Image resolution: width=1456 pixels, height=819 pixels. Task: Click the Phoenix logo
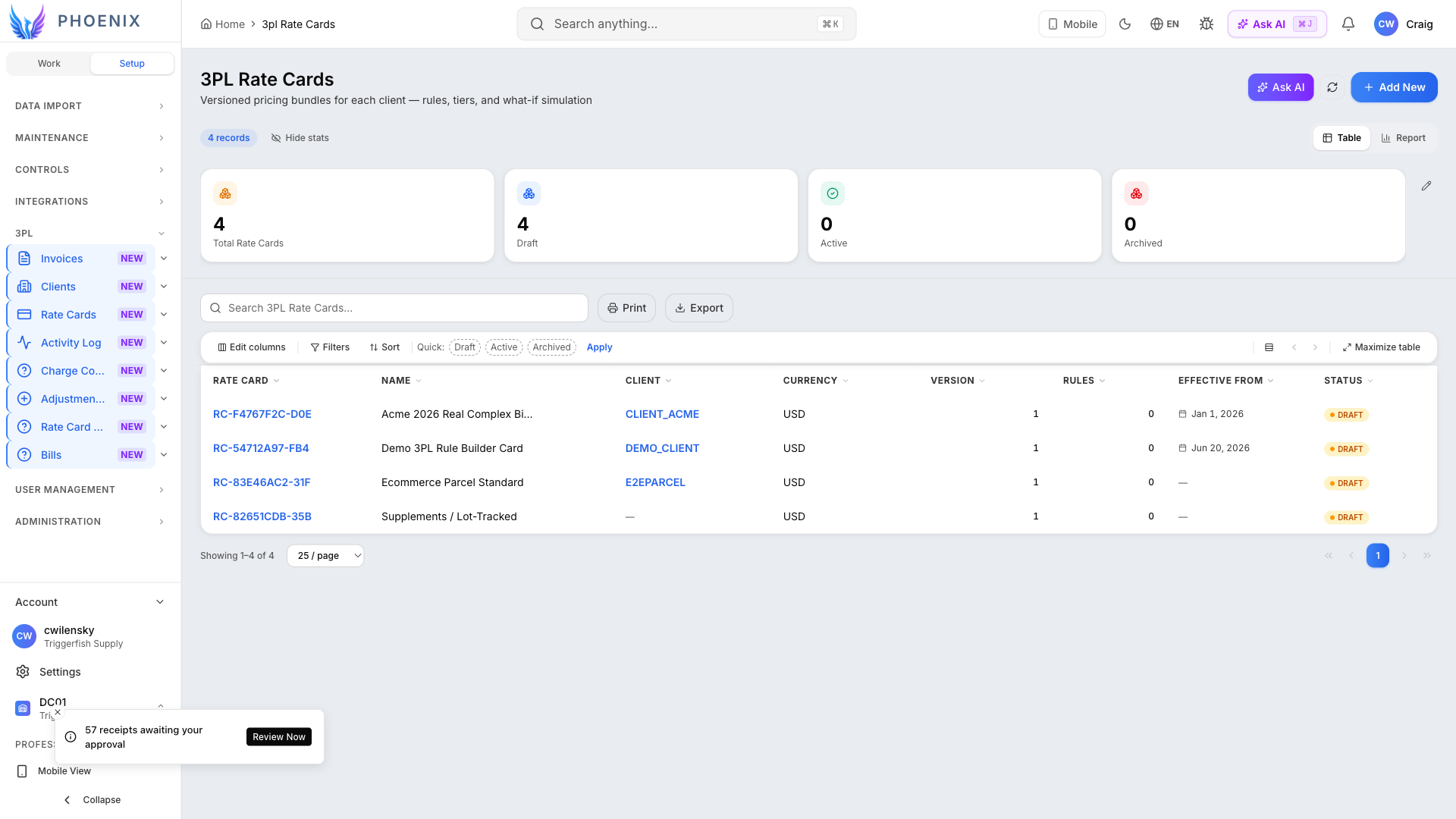pyautogui.click(x=74, y=21)
